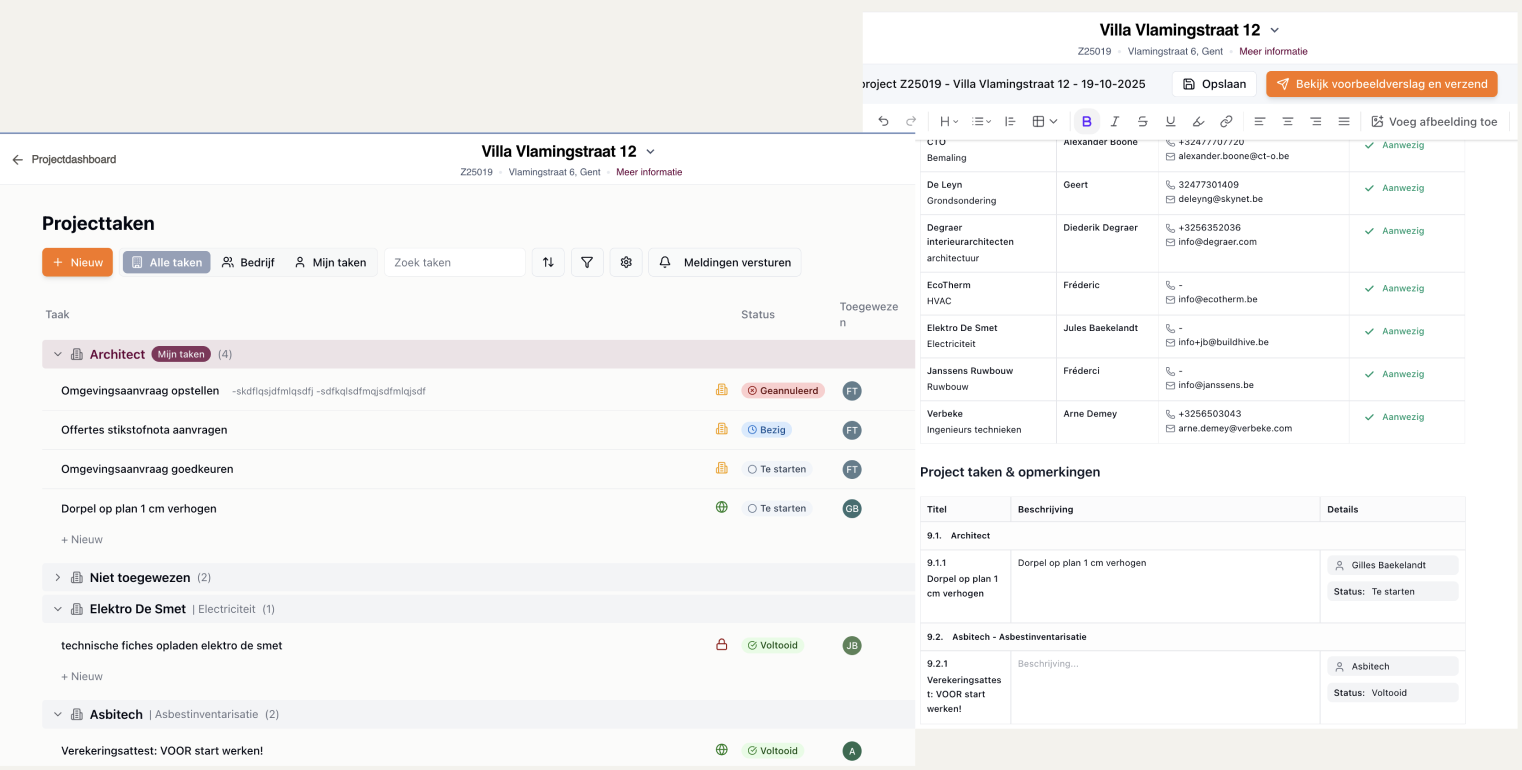Apply strikethrough formatting

(1142, 122)
